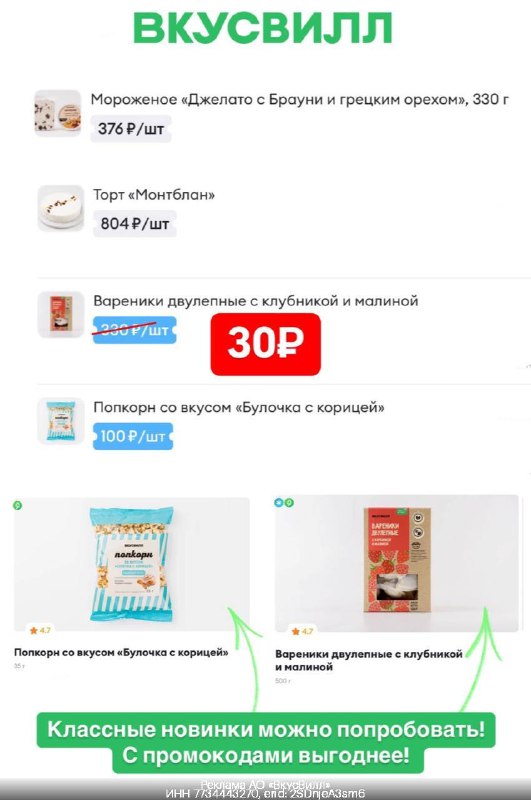Open Мороженое «Джелато с Брауни» title
Image resolution: width=531 pixels, height=800 pixels.
click(x=299, y=99)
